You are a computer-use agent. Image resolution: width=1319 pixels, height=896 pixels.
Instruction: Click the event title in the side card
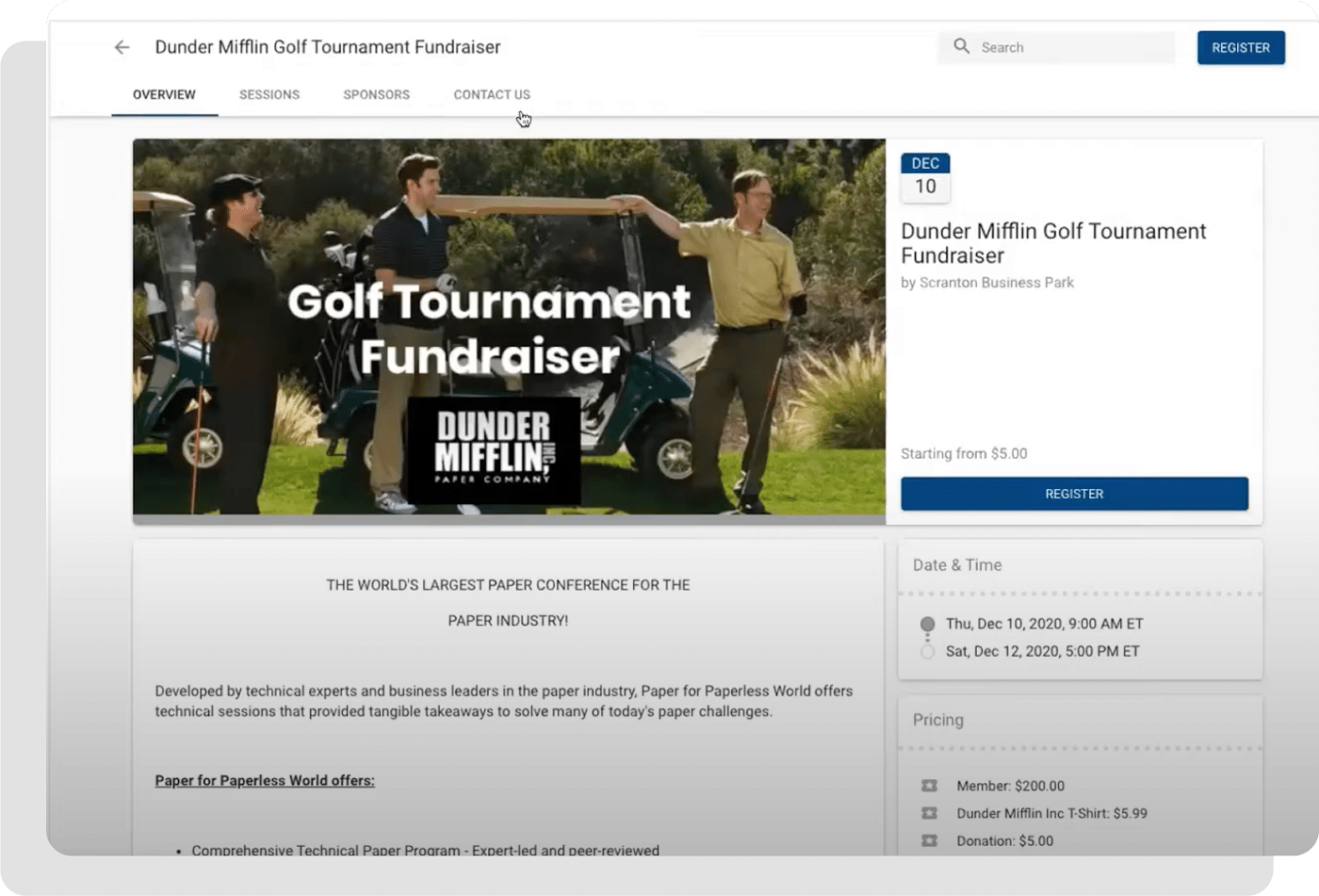coord(1053,243)
